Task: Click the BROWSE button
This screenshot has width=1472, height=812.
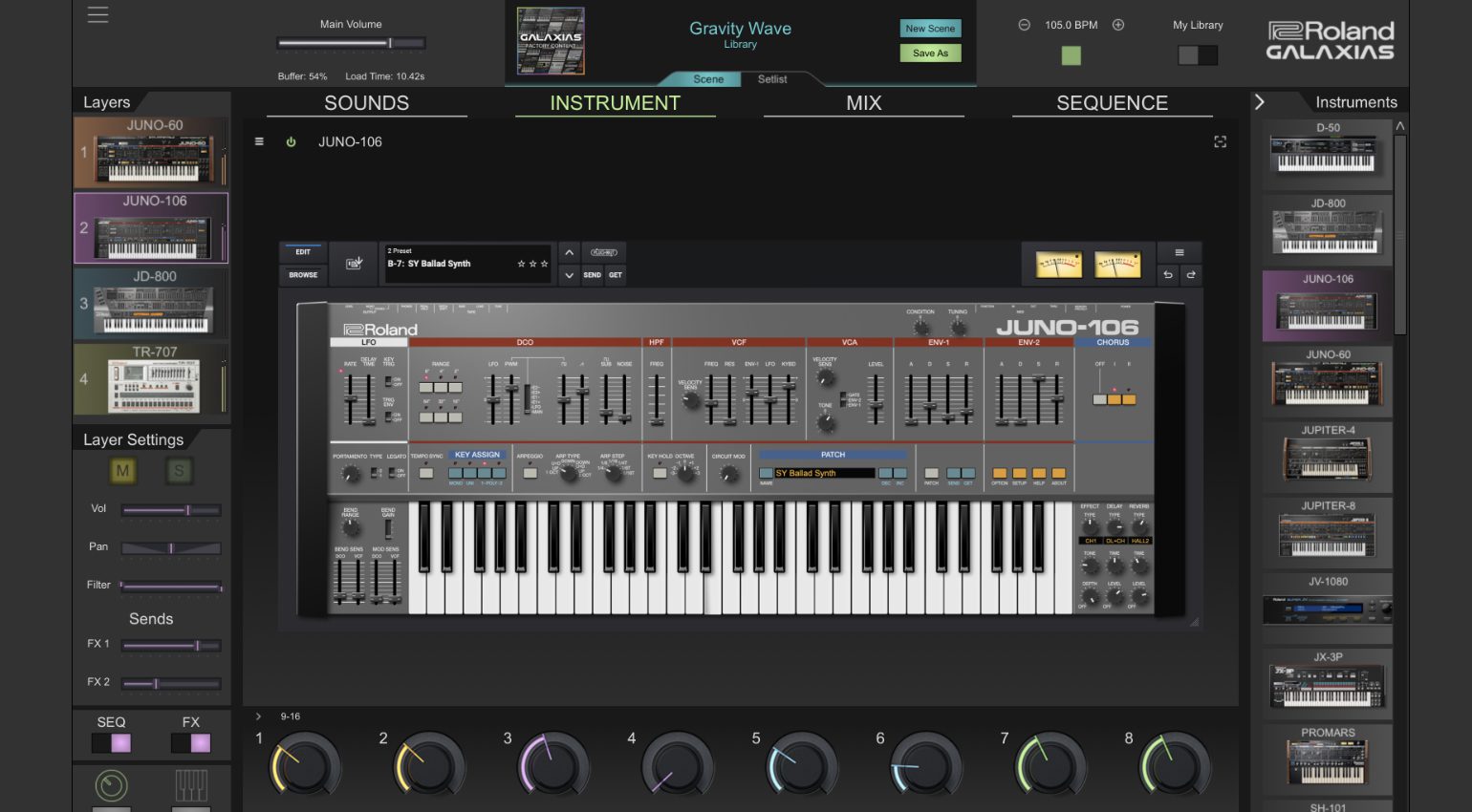Action: (x=303, y=275)
